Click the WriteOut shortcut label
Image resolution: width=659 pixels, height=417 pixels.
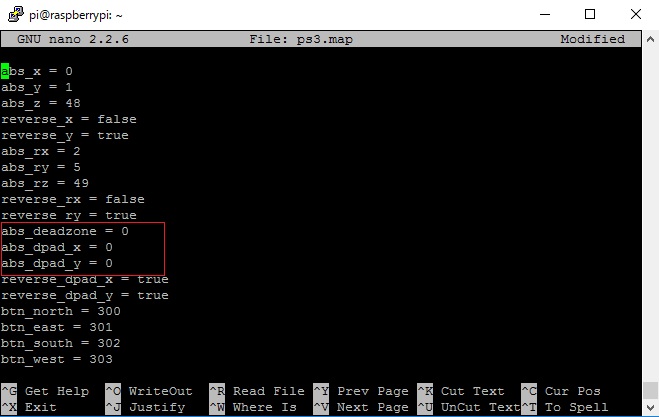coord(161,391)
